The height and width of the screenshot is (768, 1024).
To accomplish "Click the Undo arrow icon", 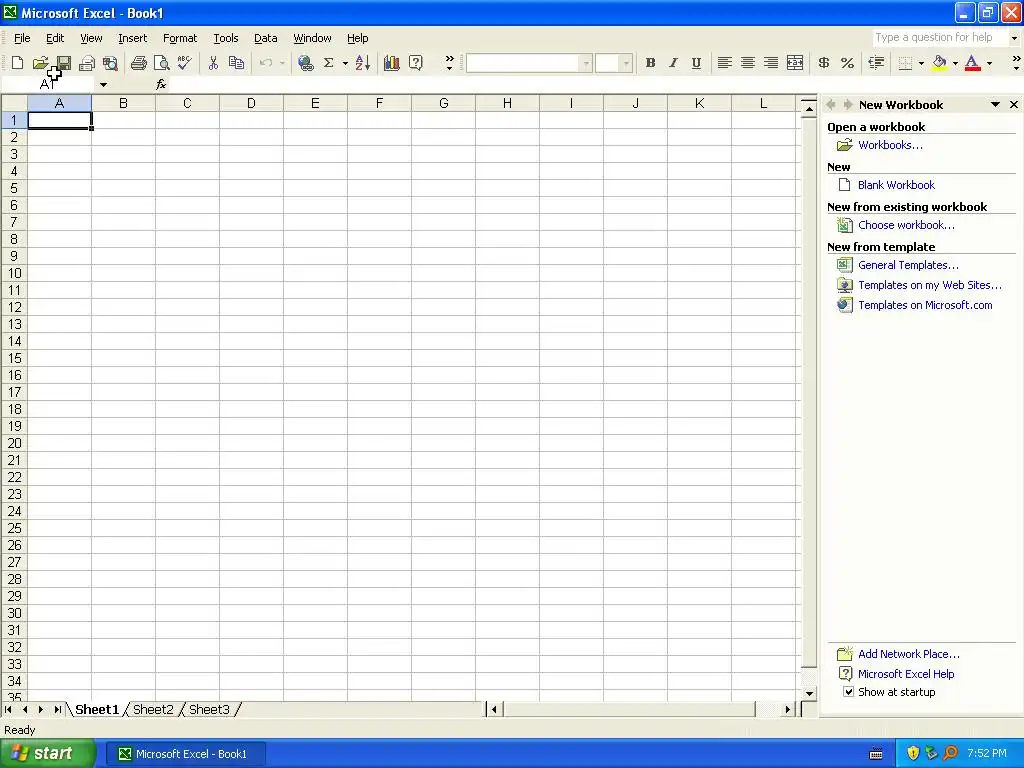I will tap(266, 63).
